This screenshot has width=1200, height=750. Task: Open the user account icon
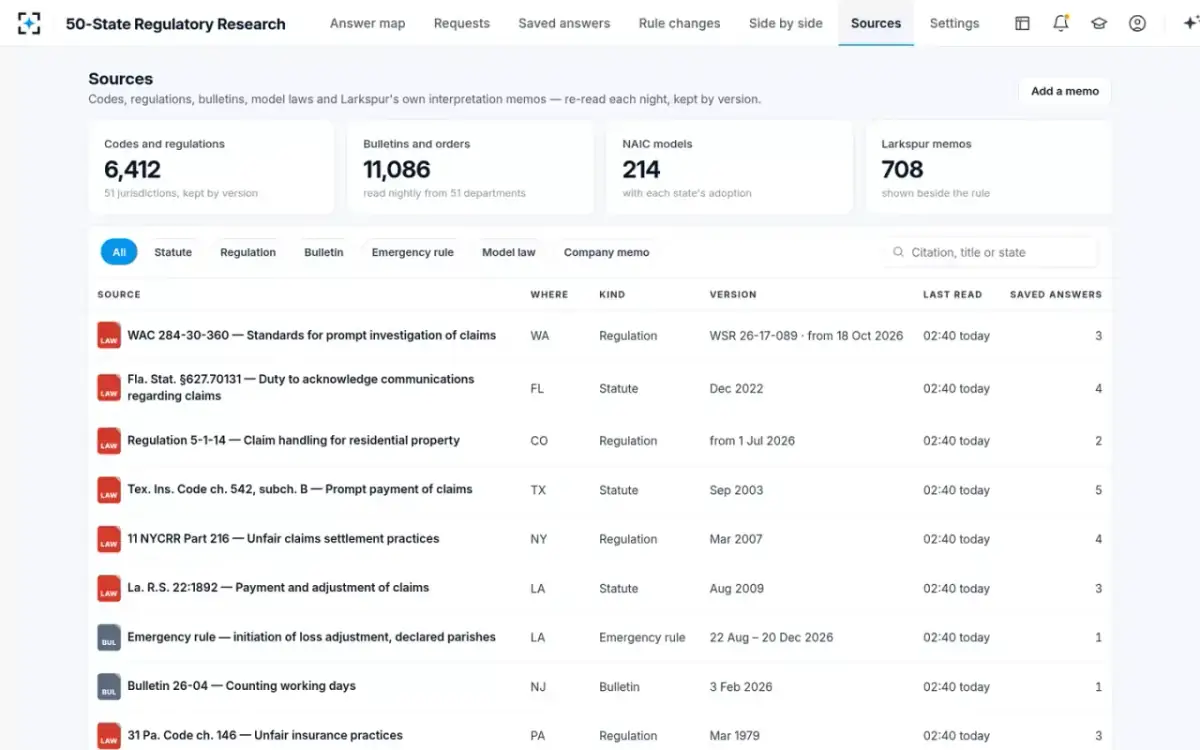tap(1137, 23)
